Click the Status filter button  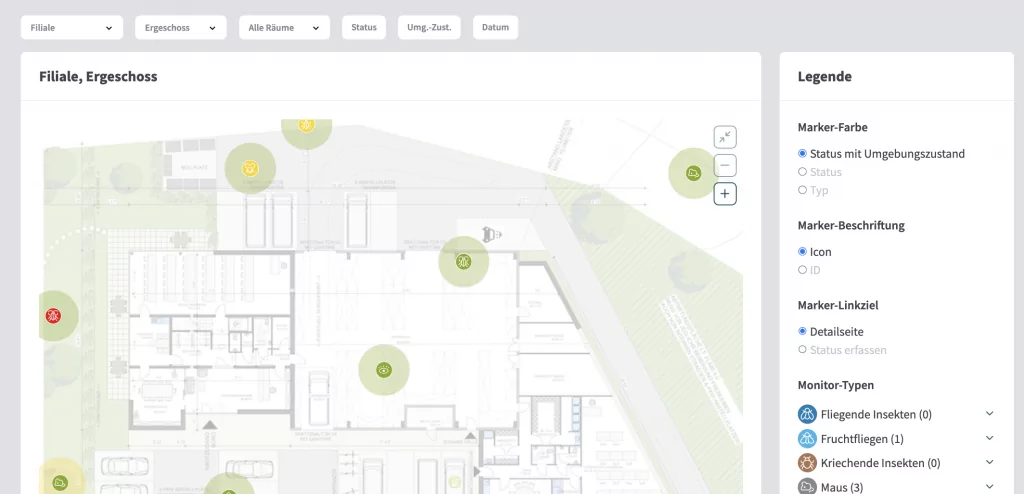tap(364, 28)
